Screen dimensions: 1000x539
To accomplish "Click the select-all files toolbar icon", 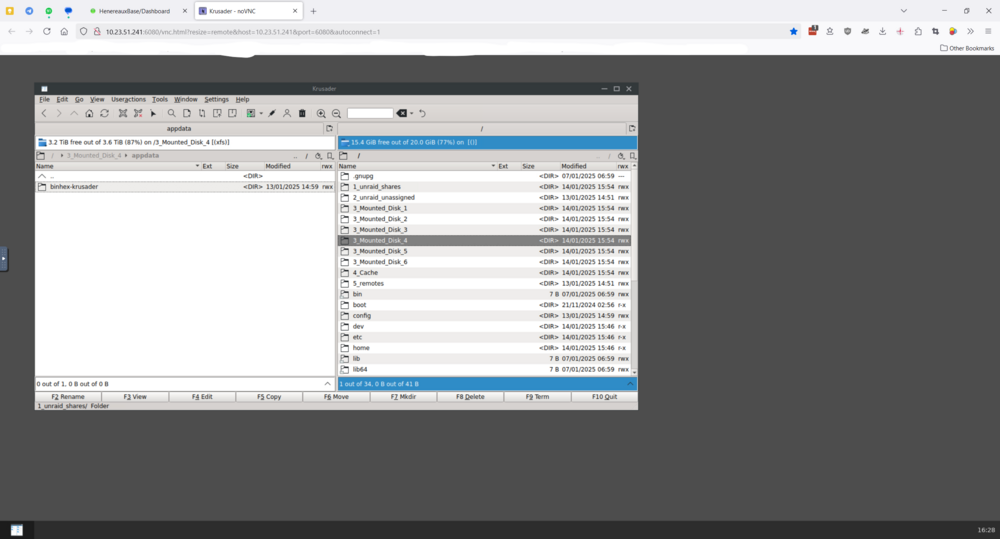I will tap(122, 114).
